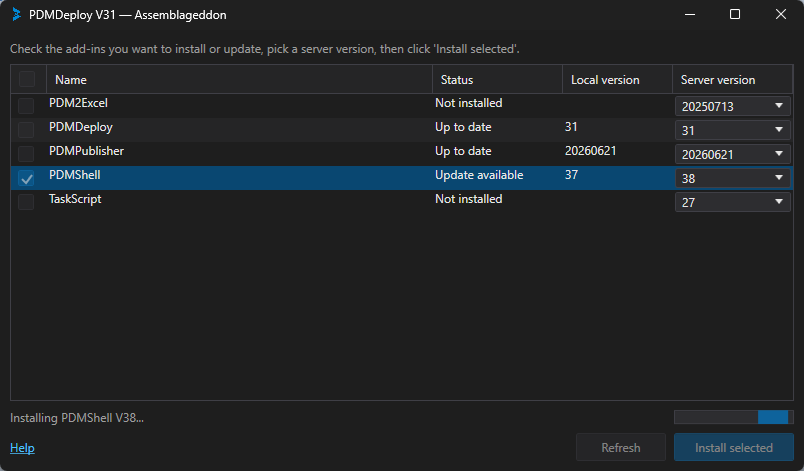Check the PDMPublisher row checkbox
Viewport: 804px width, 471px height.
[x=26, y=154]
